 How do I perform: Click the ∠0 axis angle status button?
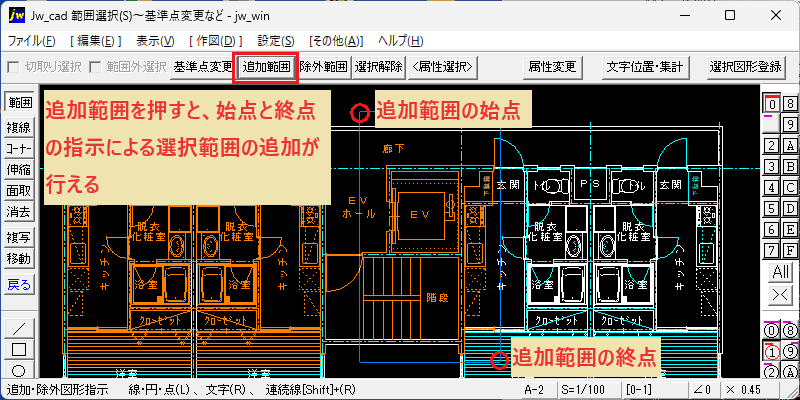coord(704,390)
